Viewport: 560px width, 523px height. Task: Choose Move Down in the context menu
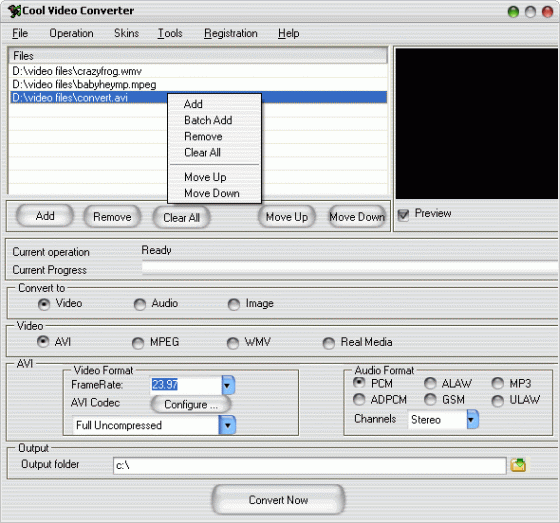[x=214, y=193]
